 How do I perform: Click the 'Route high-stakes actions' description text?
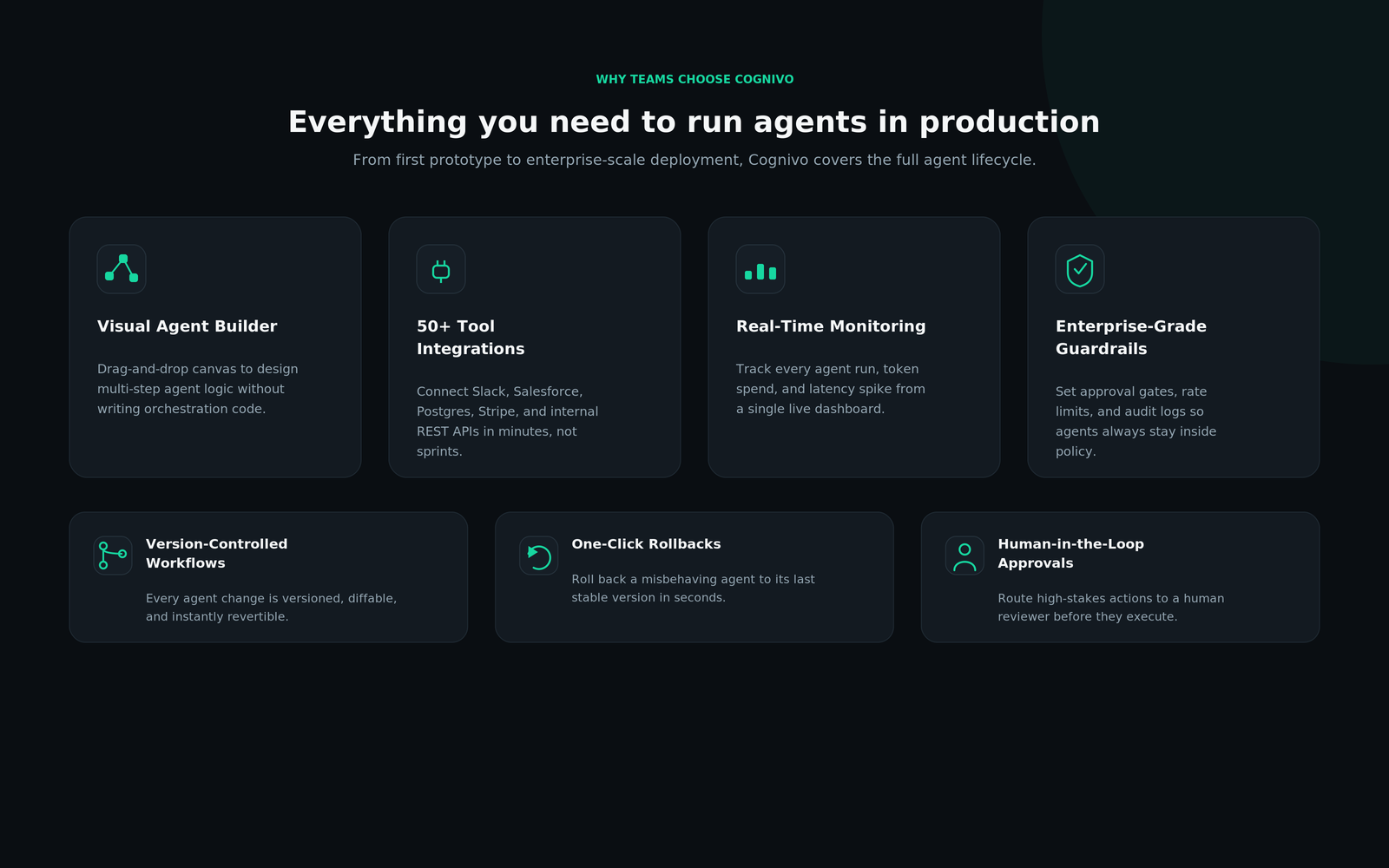[1110, 608]
